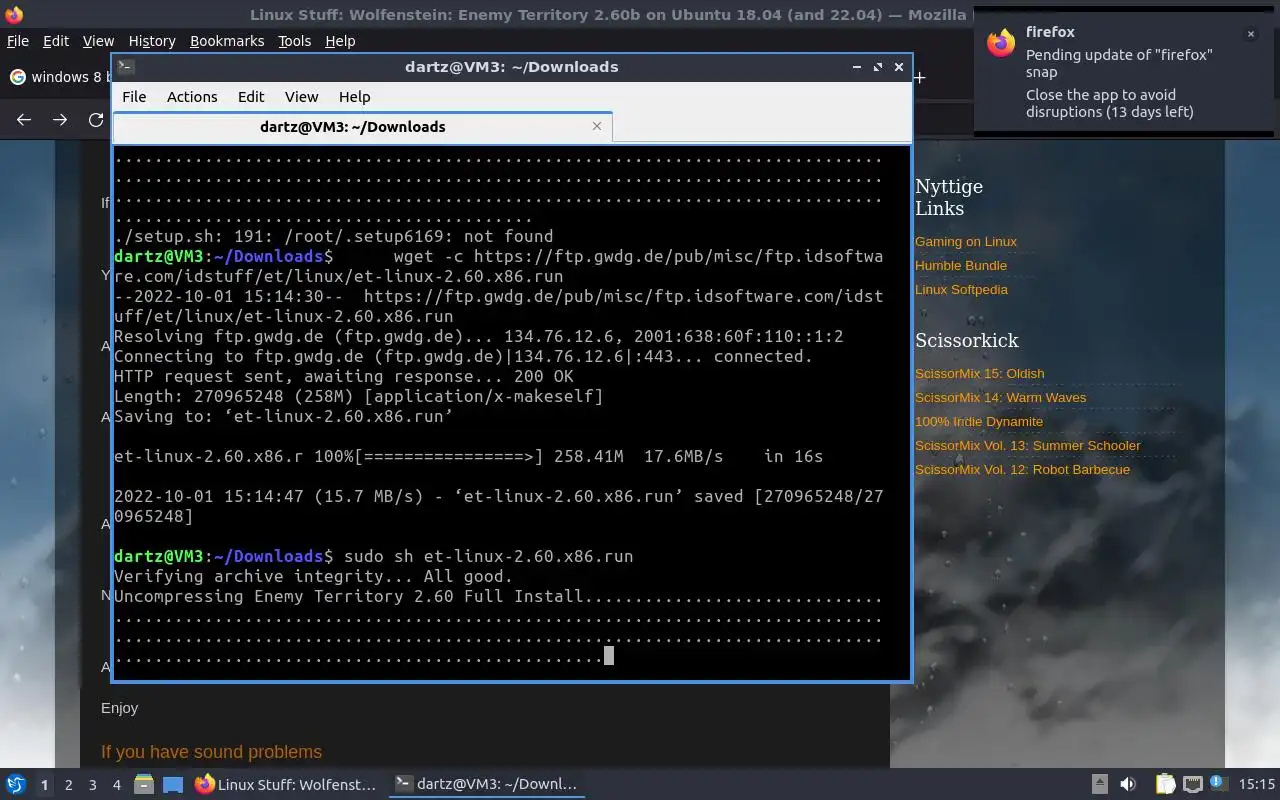Open the clipboard manager tray icon
The image size is (1280, 800).
point(1165,784)
